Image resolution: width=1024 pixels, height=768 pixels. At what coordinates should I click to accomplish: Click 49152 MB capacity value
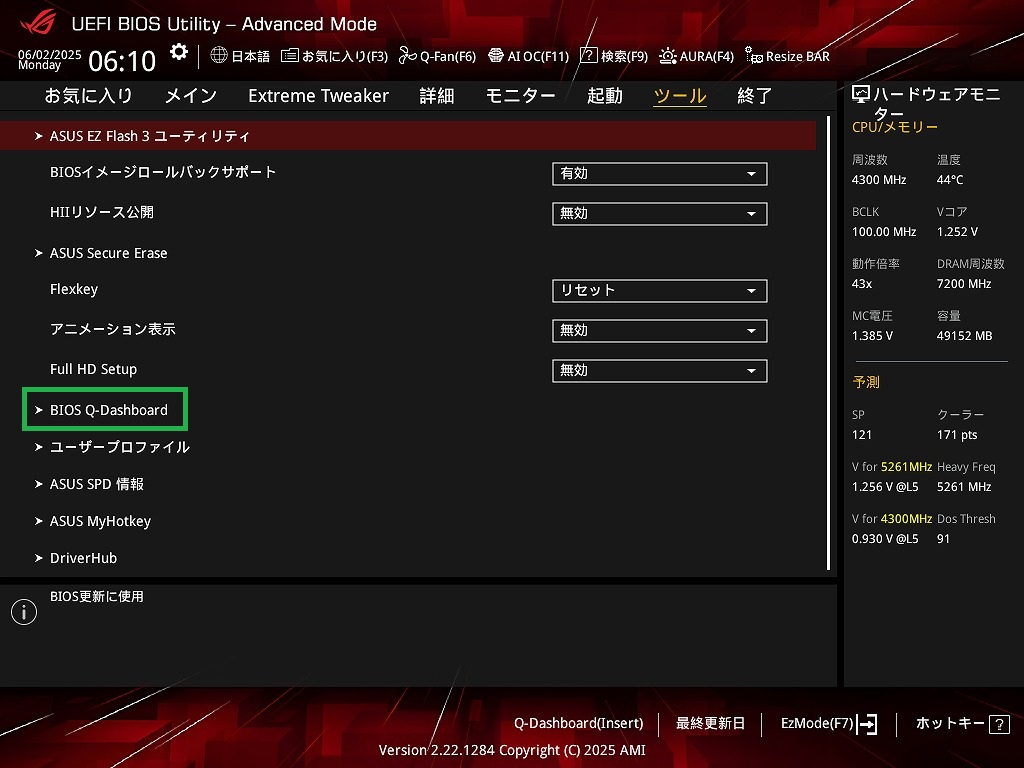click(965, 336)
